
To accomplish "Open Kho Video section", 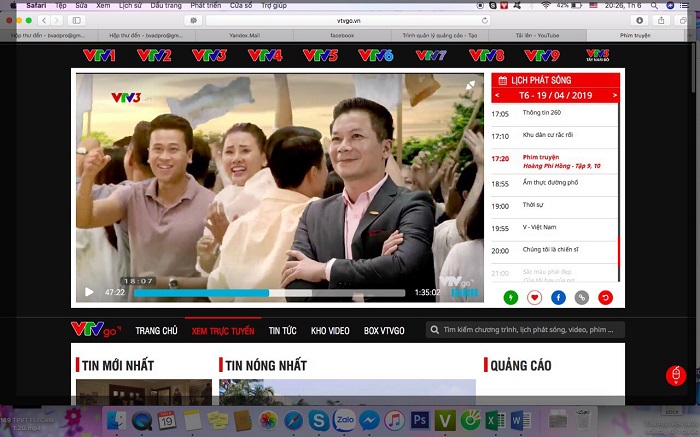I will pos(330,331).
